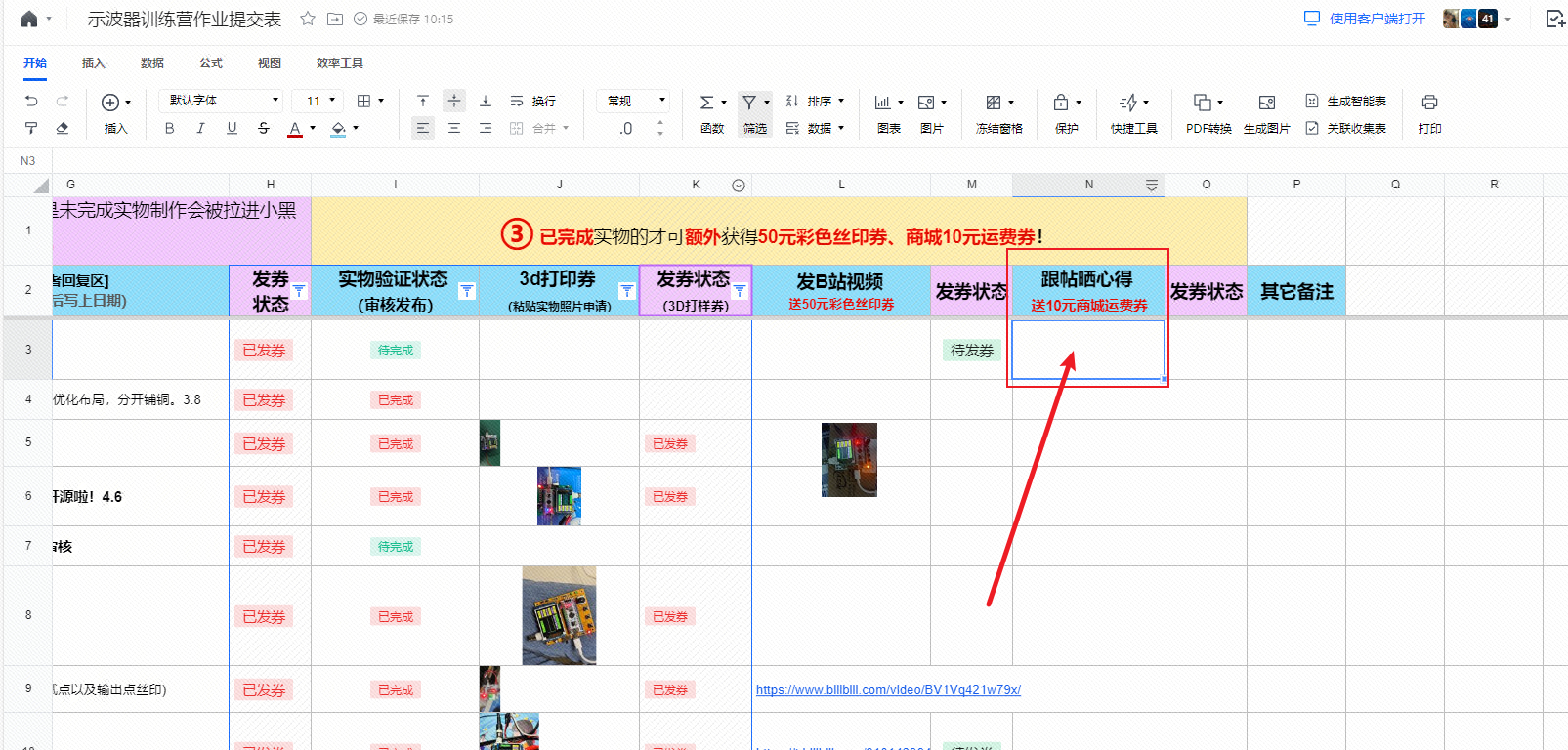Click 使用客户端打开 button

pyautogui.click(x=1365, y=19)
